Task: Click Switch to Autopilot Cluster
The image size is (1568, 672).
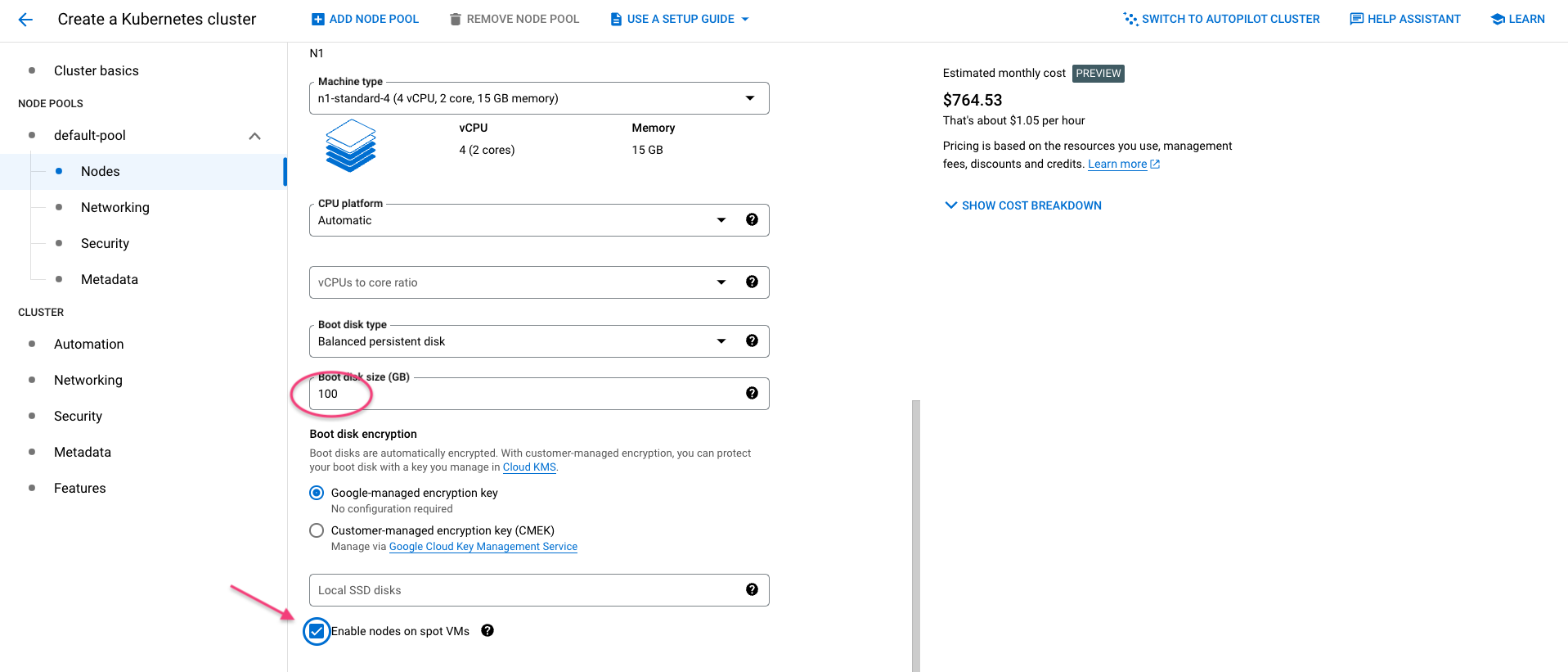Action: click(1221, 19)
